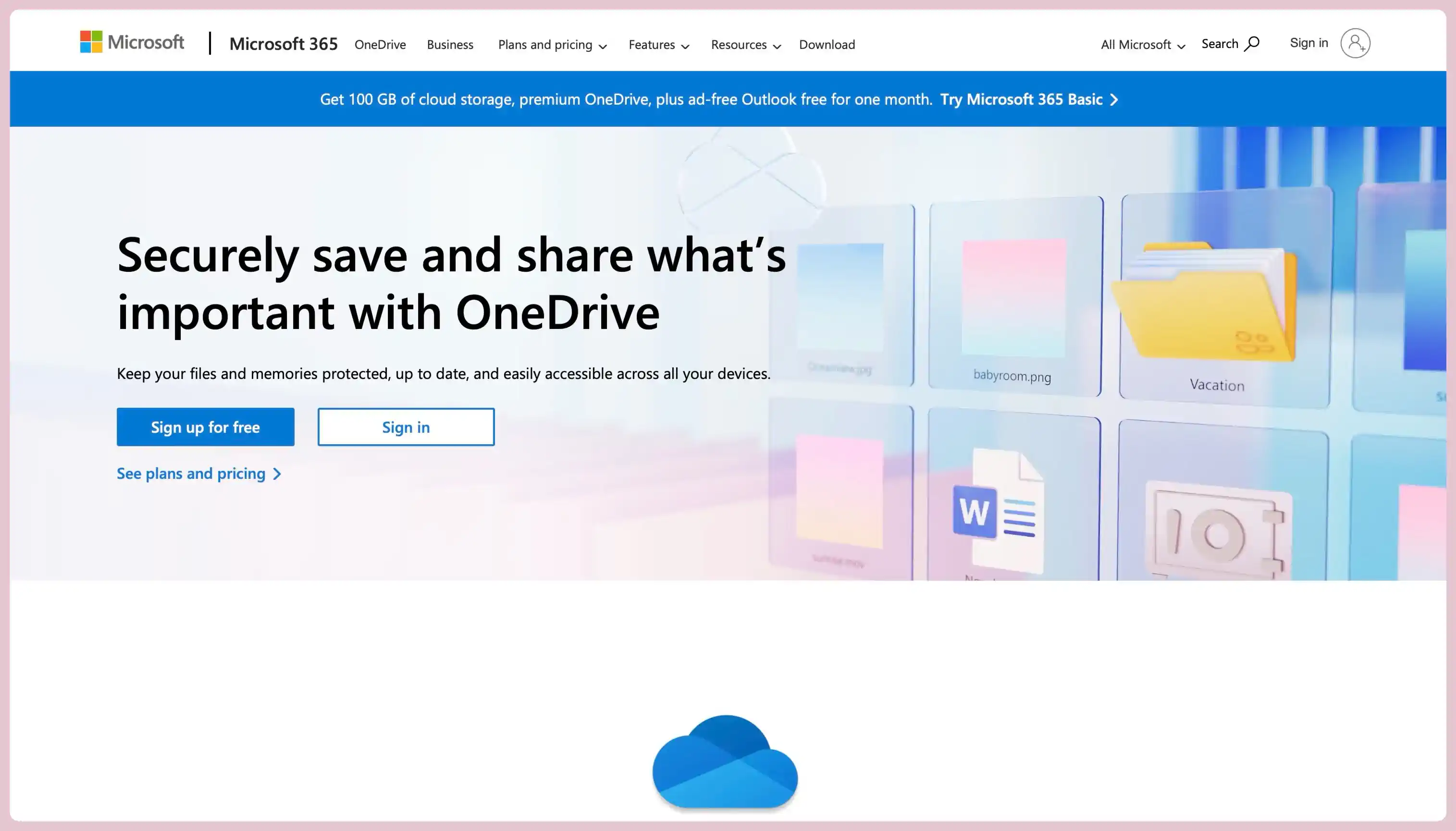
Task: Click the Word document icon
Action: click(998, 510)
